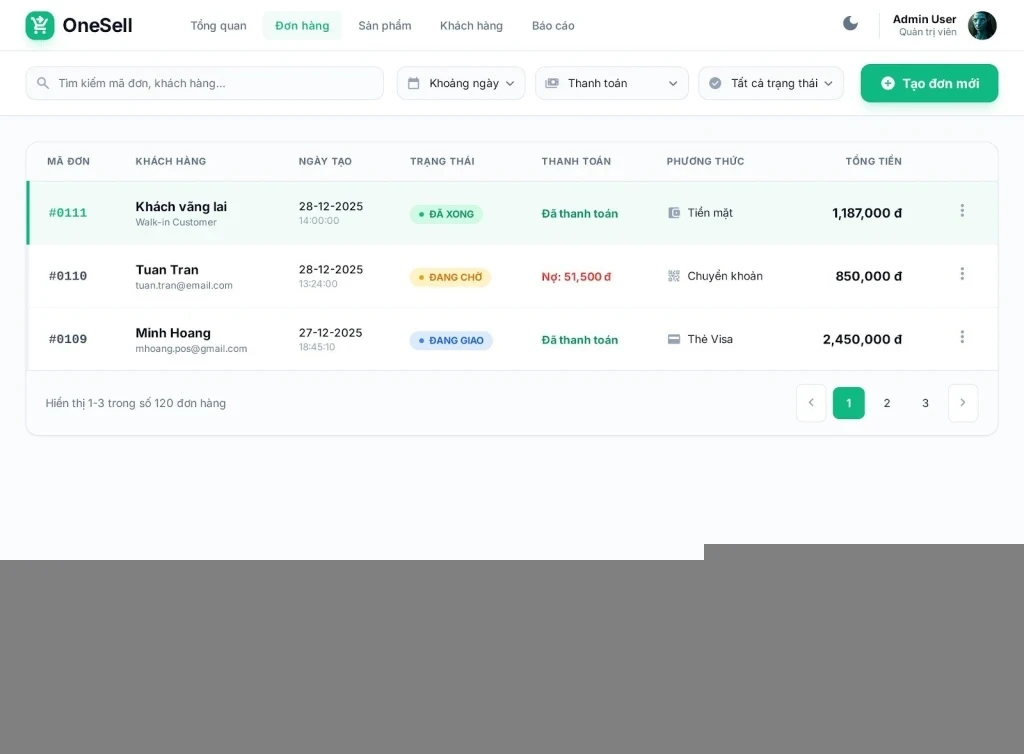Click the card icon beside Thẻ Visa
Screen dimensions: 1024x754
674,339
